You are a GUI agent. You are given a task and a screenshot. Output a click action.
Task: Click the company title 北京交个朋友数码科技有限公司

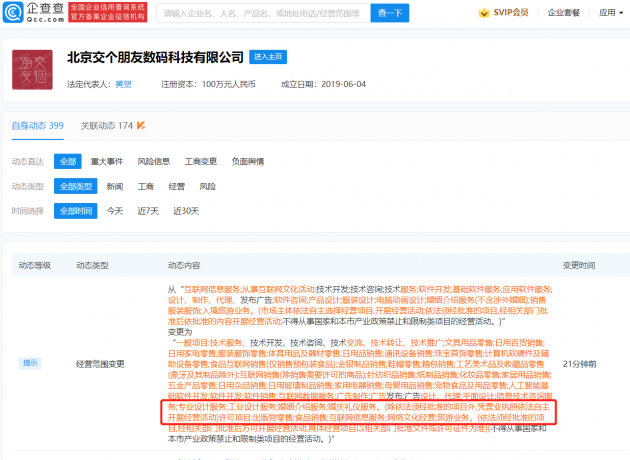tap(155, 57)
